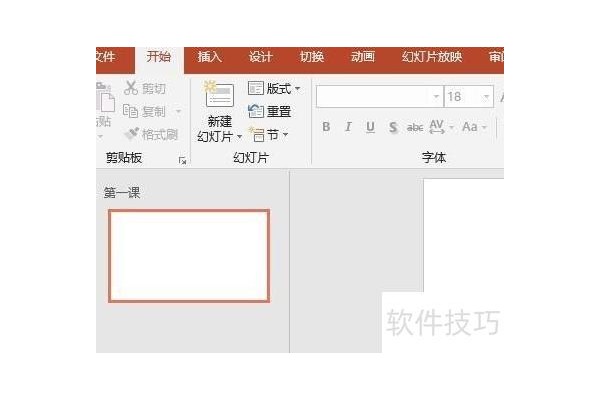This screenshot has width=600, height=400.
Task: Open the Layout (版式) dropdown arrow
Action: [297, 89]
